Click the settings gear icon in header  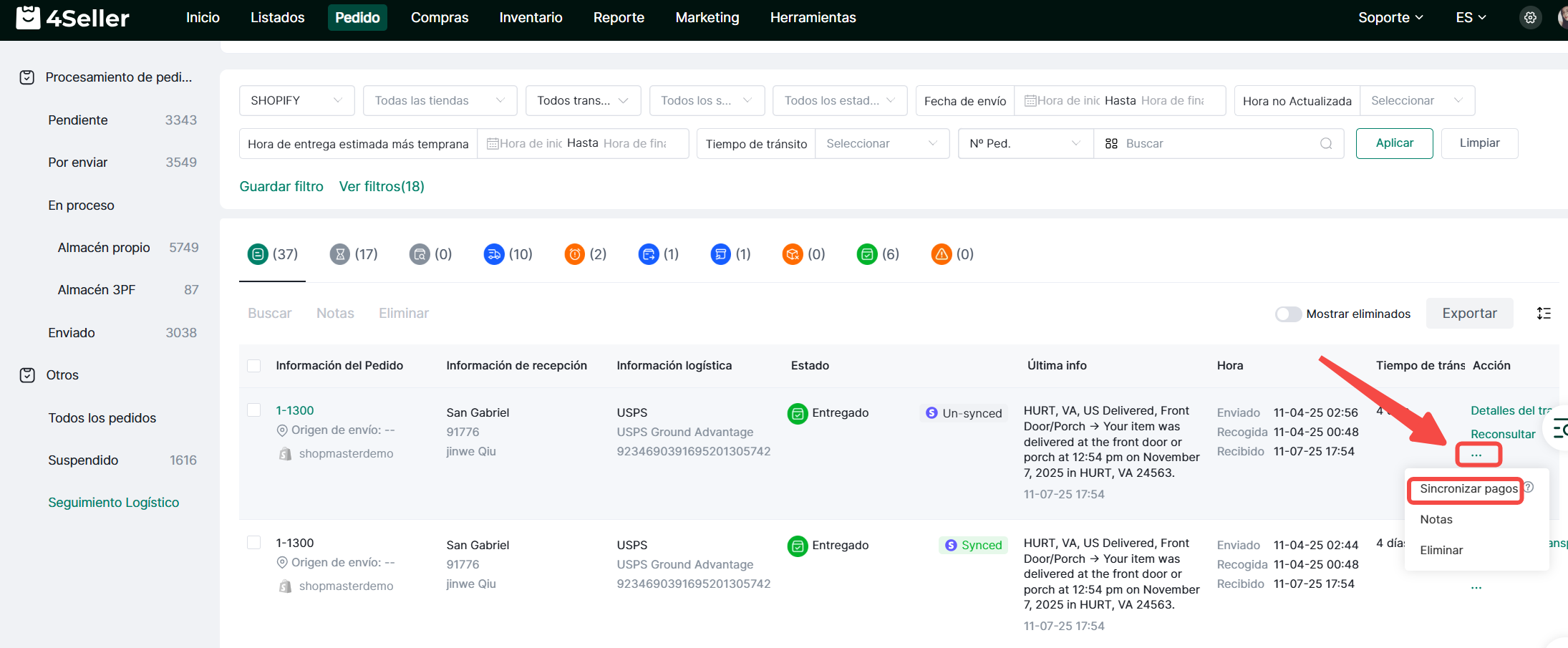(x=1530, y=18)
